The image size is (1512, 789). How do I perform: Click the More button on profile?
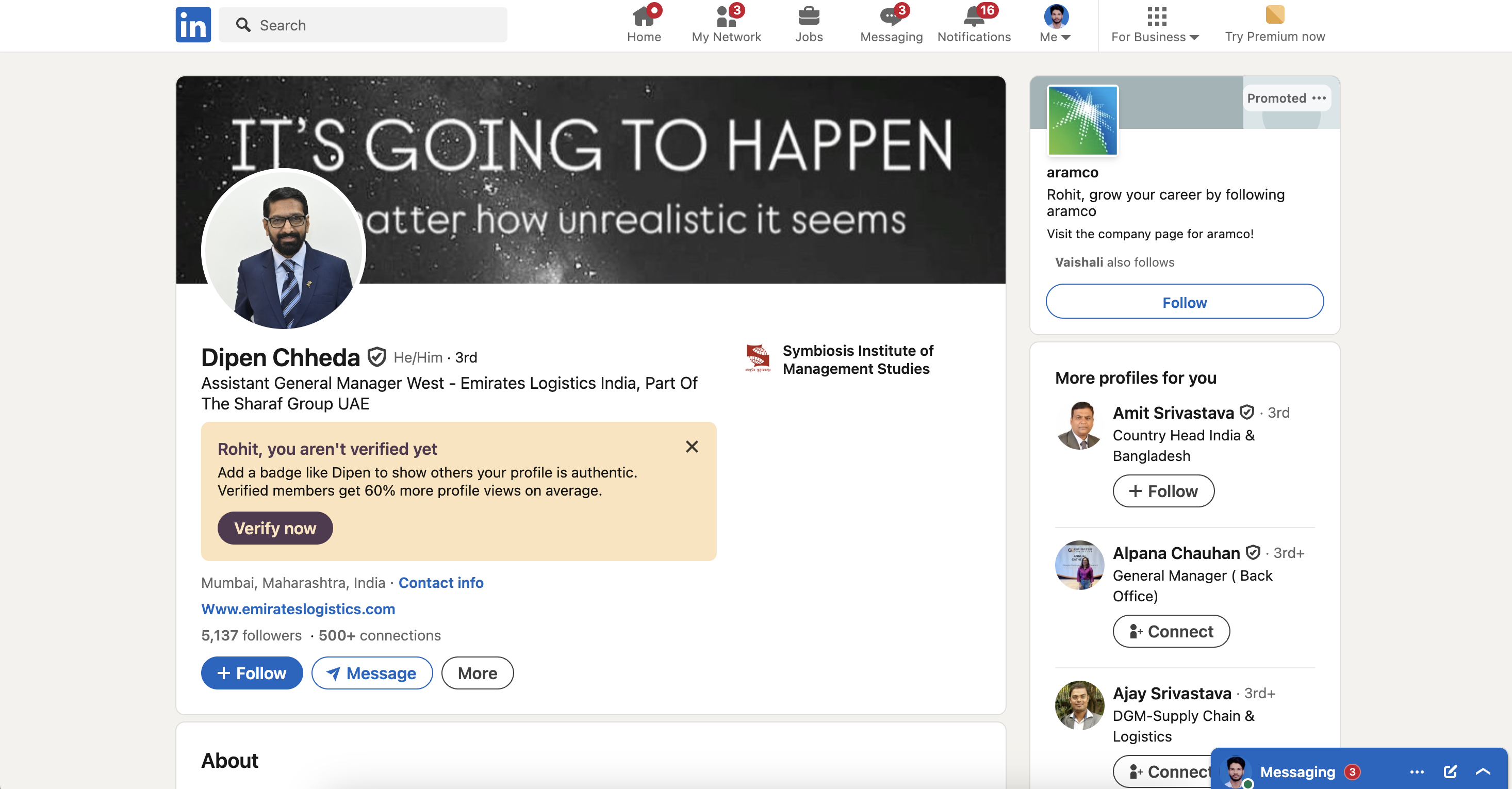476,673
